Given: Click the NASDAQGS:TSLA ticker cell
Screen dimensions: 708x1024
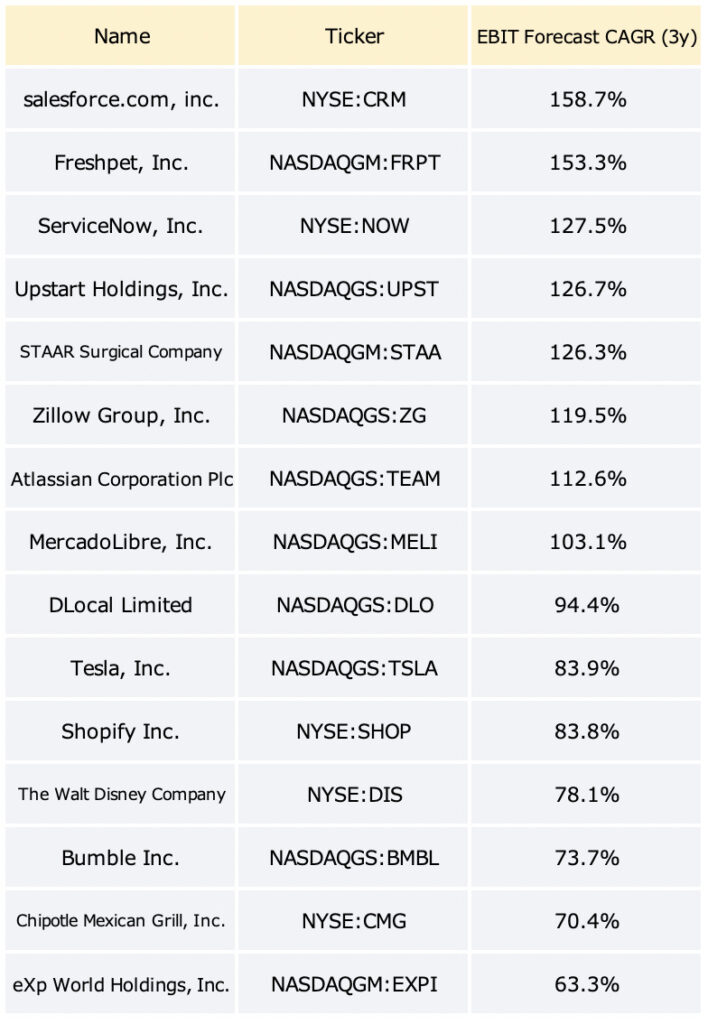Looking at the screenshot, I should (x=353, y=668).
